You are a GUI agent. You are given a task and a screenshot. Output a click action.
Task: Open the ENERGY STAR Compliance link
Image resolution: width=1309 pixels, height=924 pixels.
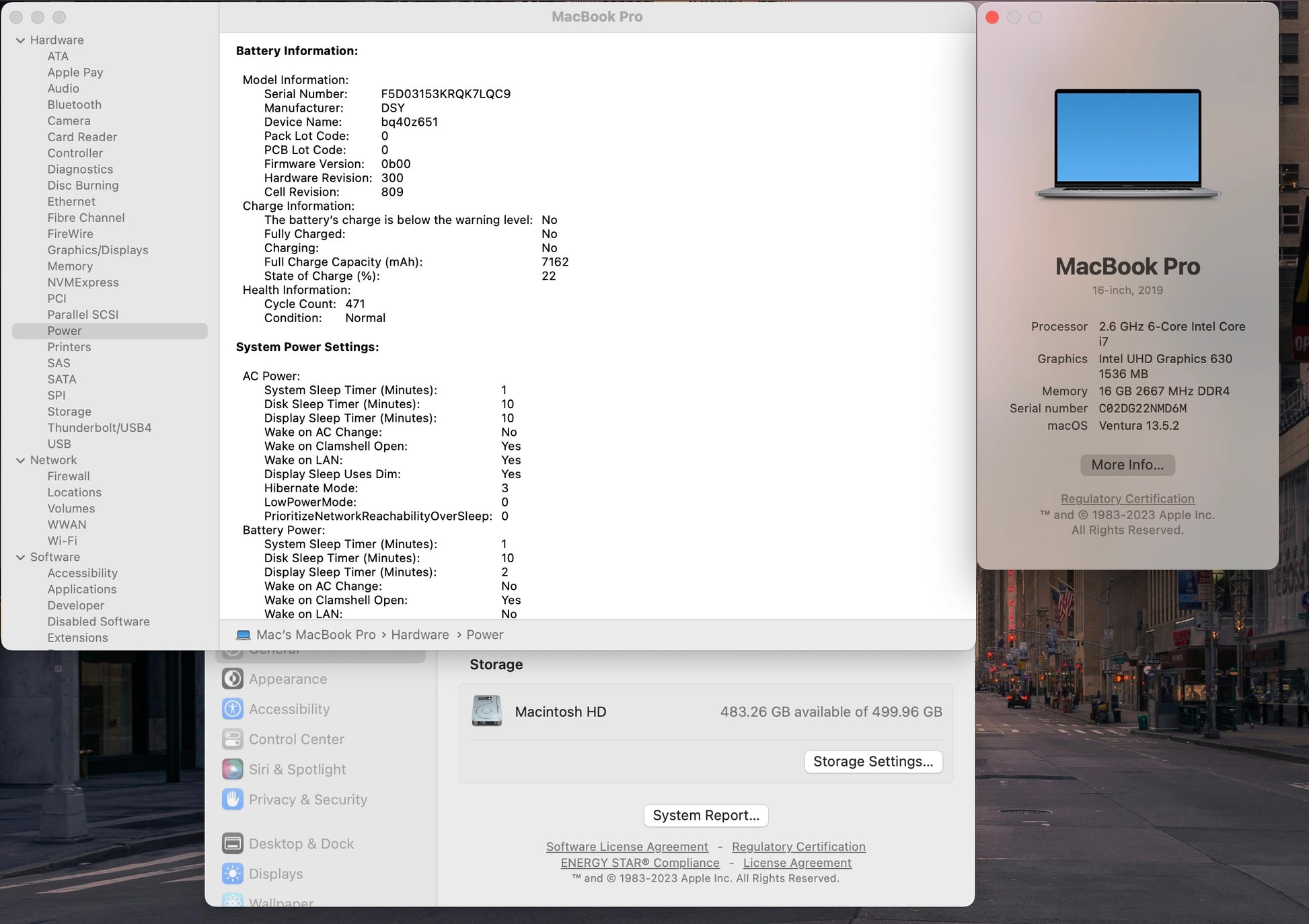click(x=640, y=863)
